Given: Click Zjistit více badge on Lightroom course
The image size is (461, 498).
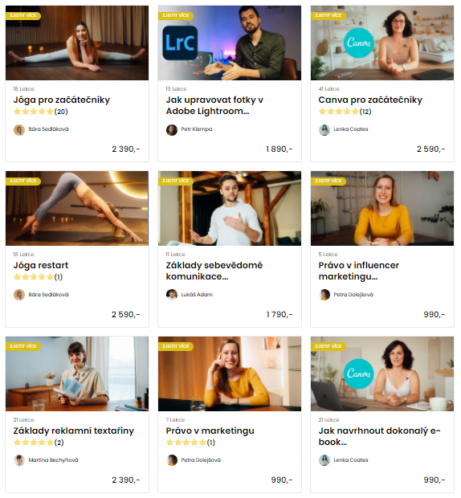Looking at the screenshot, I should [x=176, y=15].
